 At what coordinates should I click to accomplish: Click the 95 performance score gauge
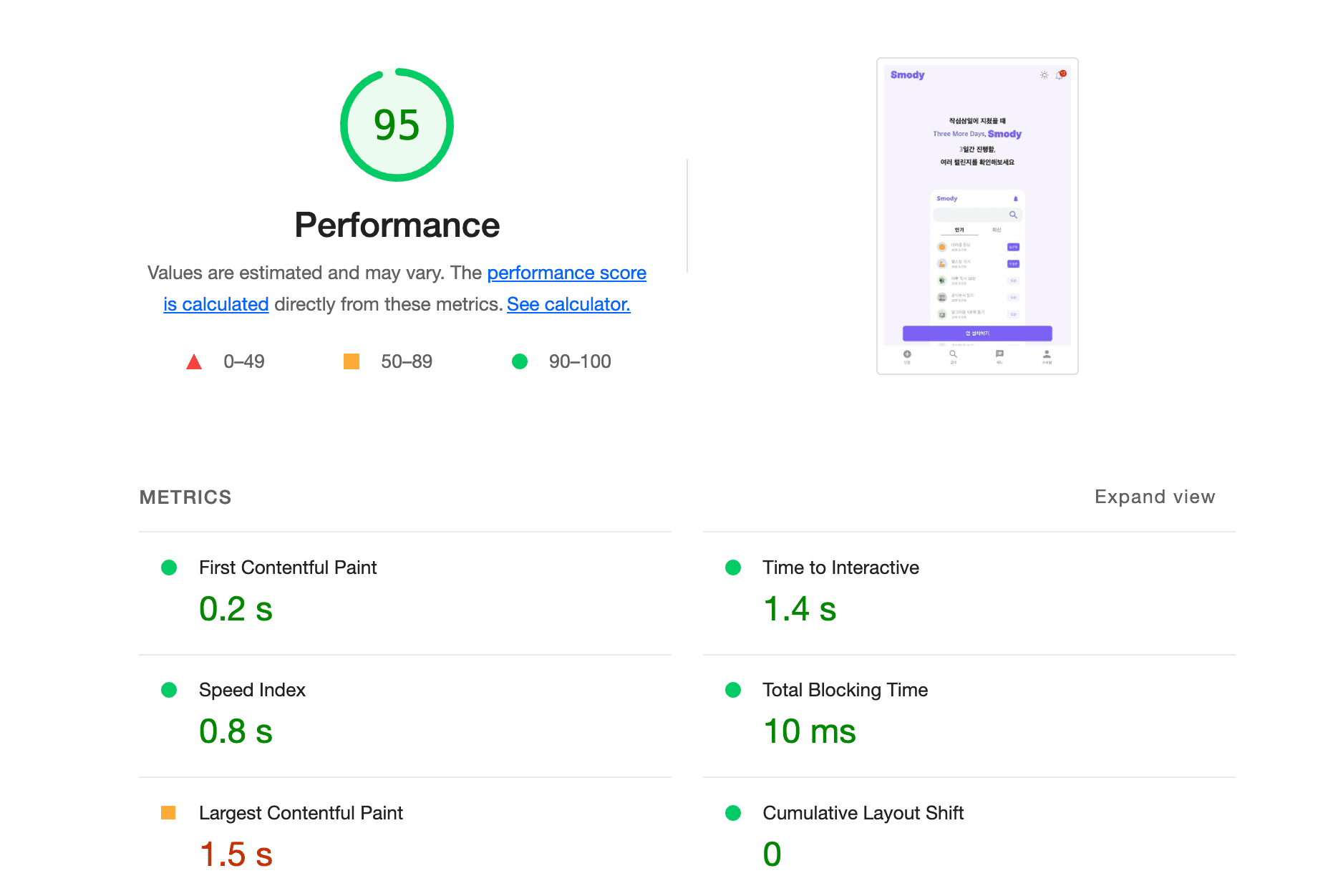coord(397,125)
